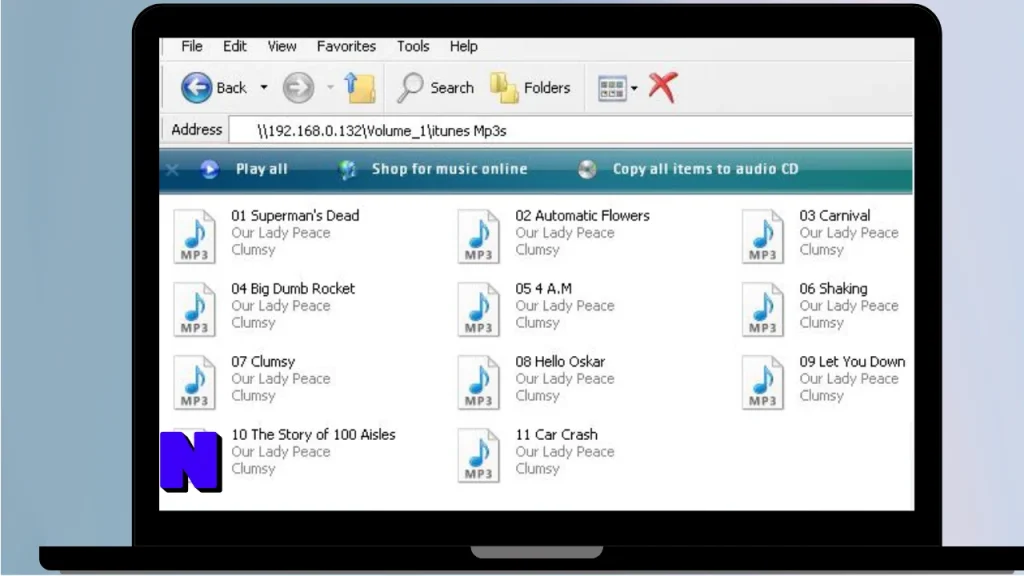The height and width of the screenshot is (576, 1024).
Task: Click file name 02 Automatic Flowers
Action: pyautogui.click(x=583, y=216)
